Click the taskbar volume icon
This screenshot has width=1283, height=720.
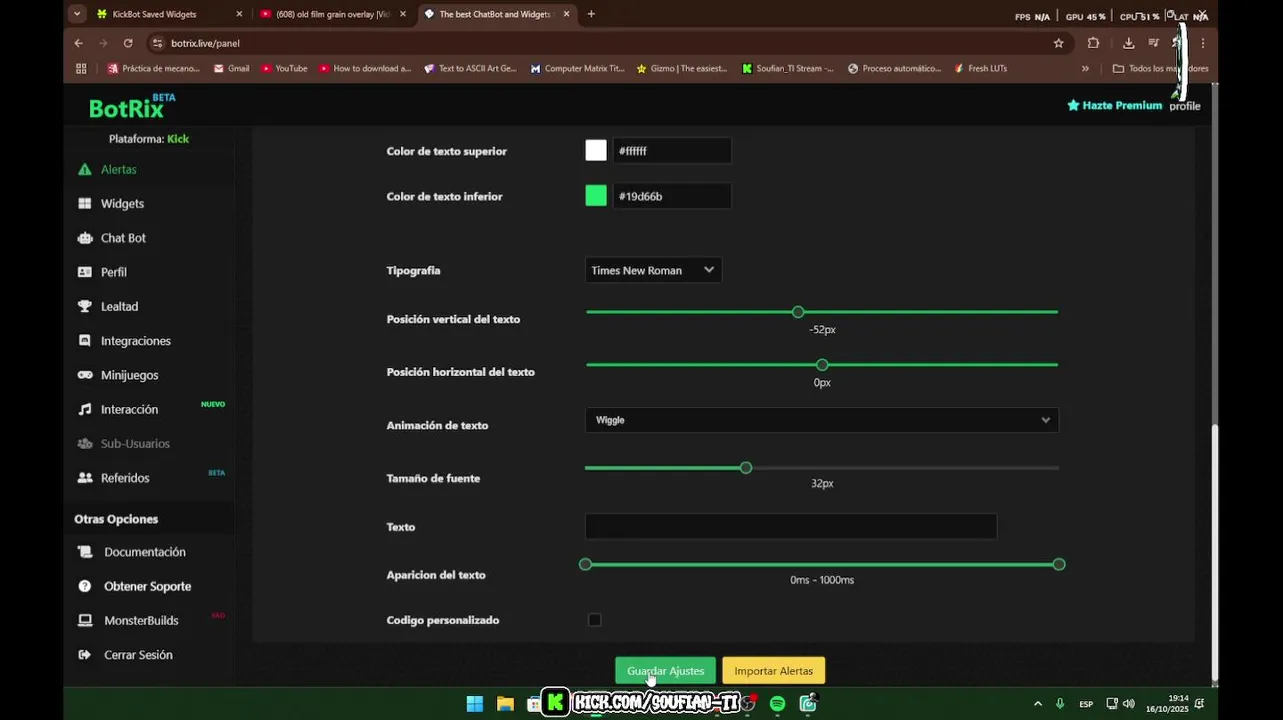pos(1129,704)
